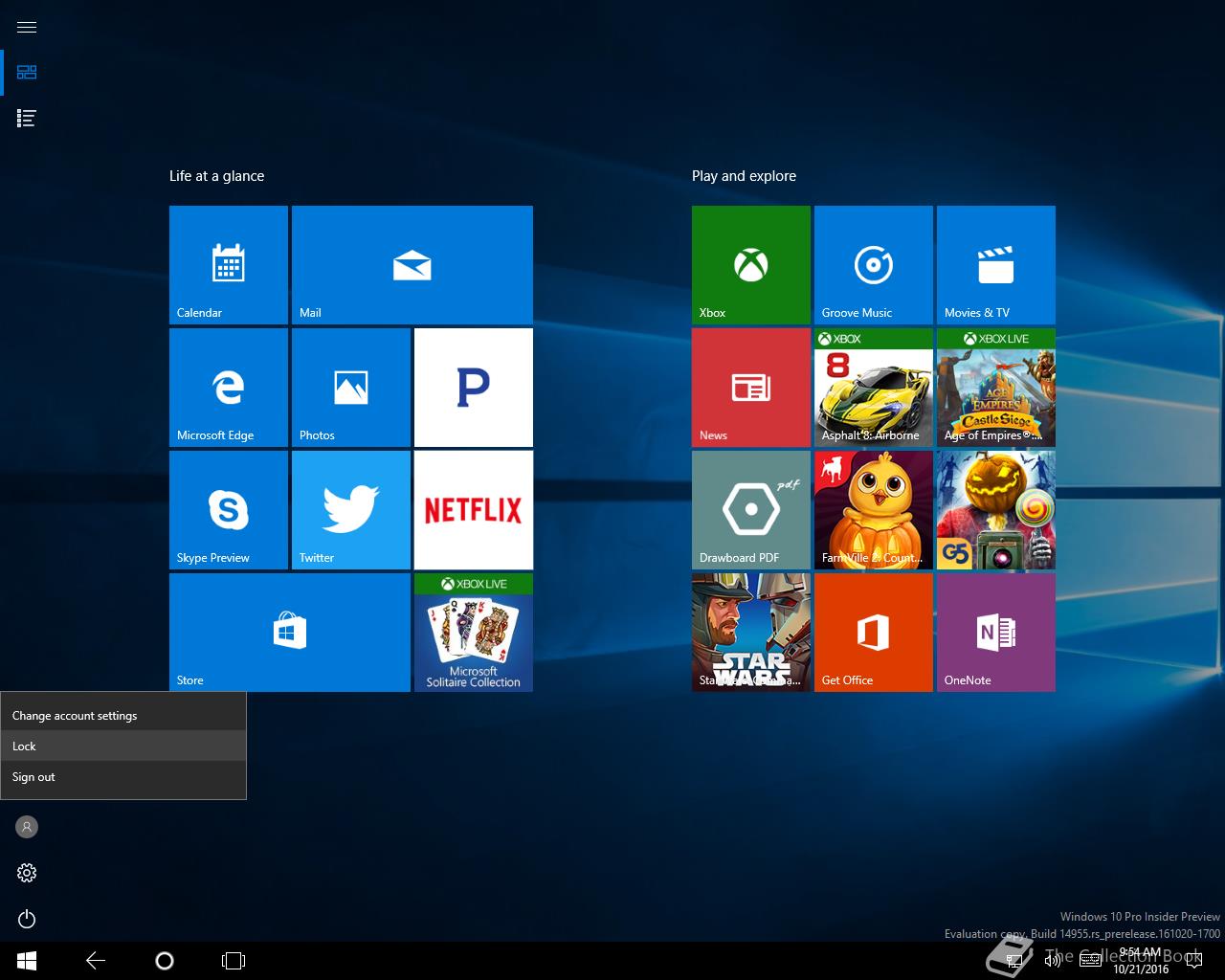Open Cortana circle on taskbar
The height and width of the screenshot is (980, 1225).
tap(165, 961)
